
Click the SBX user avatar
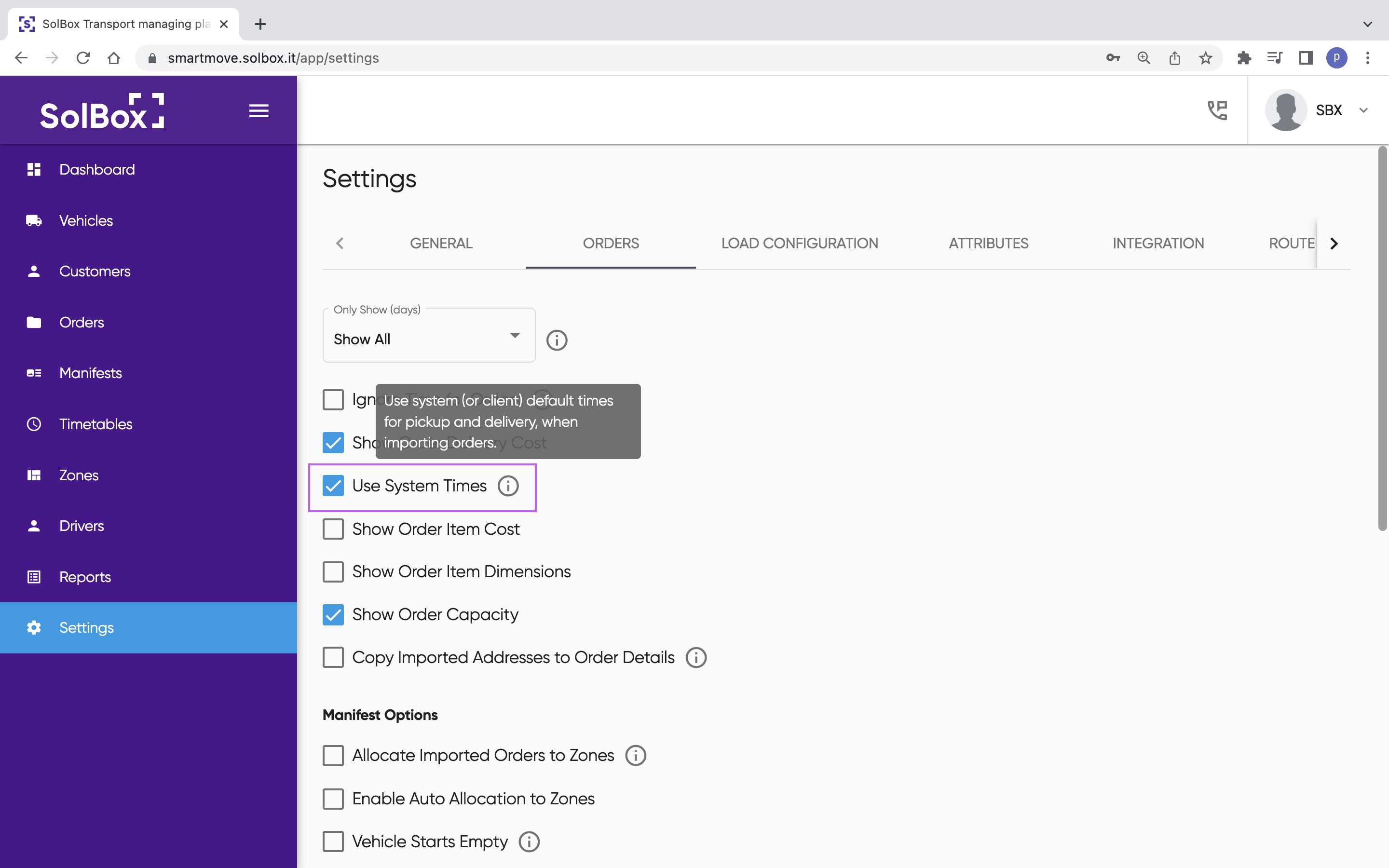point(1286,110)
